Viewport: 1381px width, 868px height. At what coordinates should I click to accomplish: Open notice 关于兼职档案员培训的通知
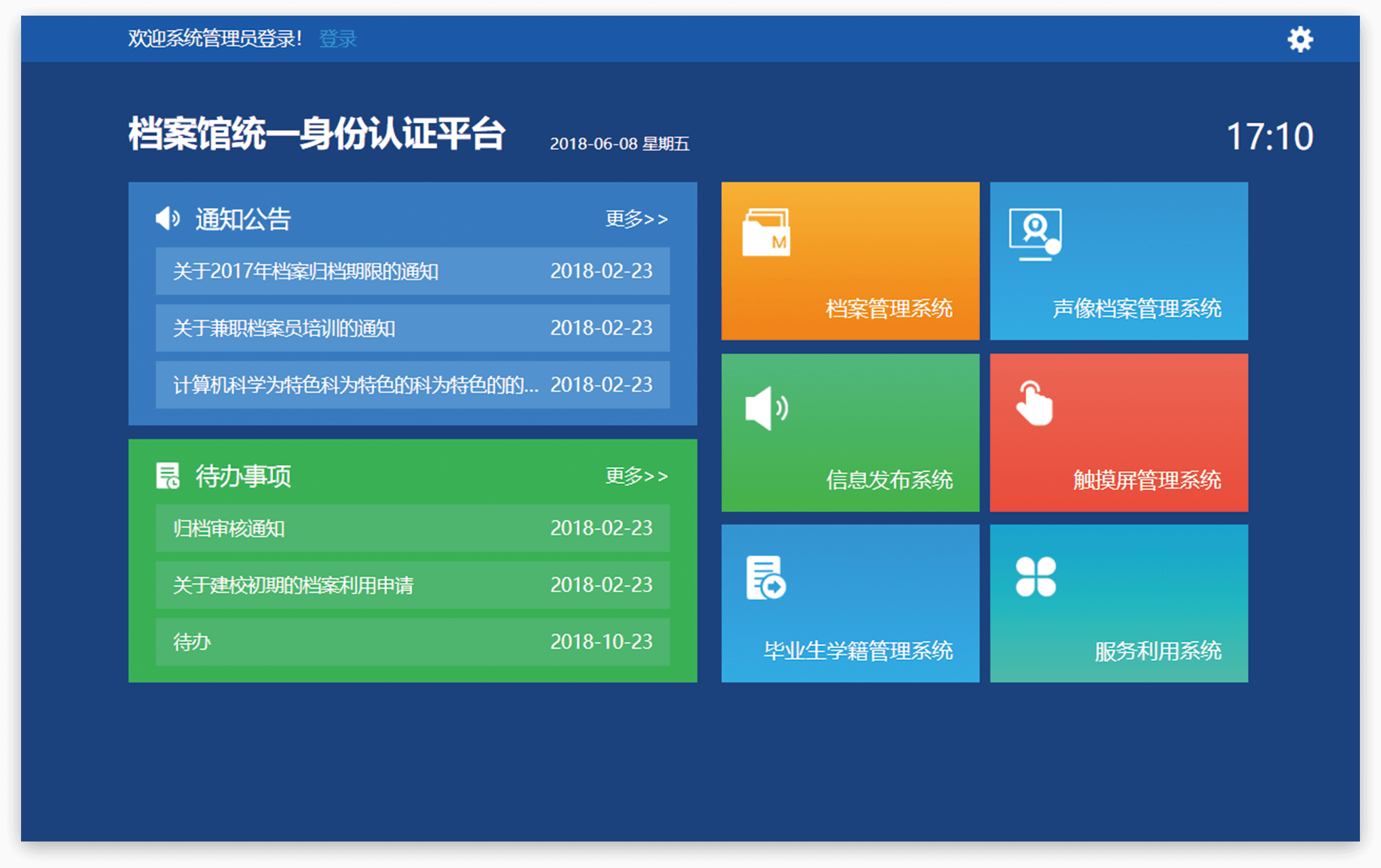(284, 328)
